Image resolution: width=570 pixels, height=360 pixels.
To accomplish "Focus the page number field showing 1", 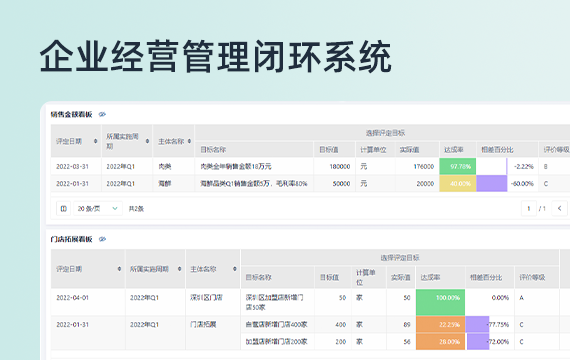I will (x=529, y=209).
